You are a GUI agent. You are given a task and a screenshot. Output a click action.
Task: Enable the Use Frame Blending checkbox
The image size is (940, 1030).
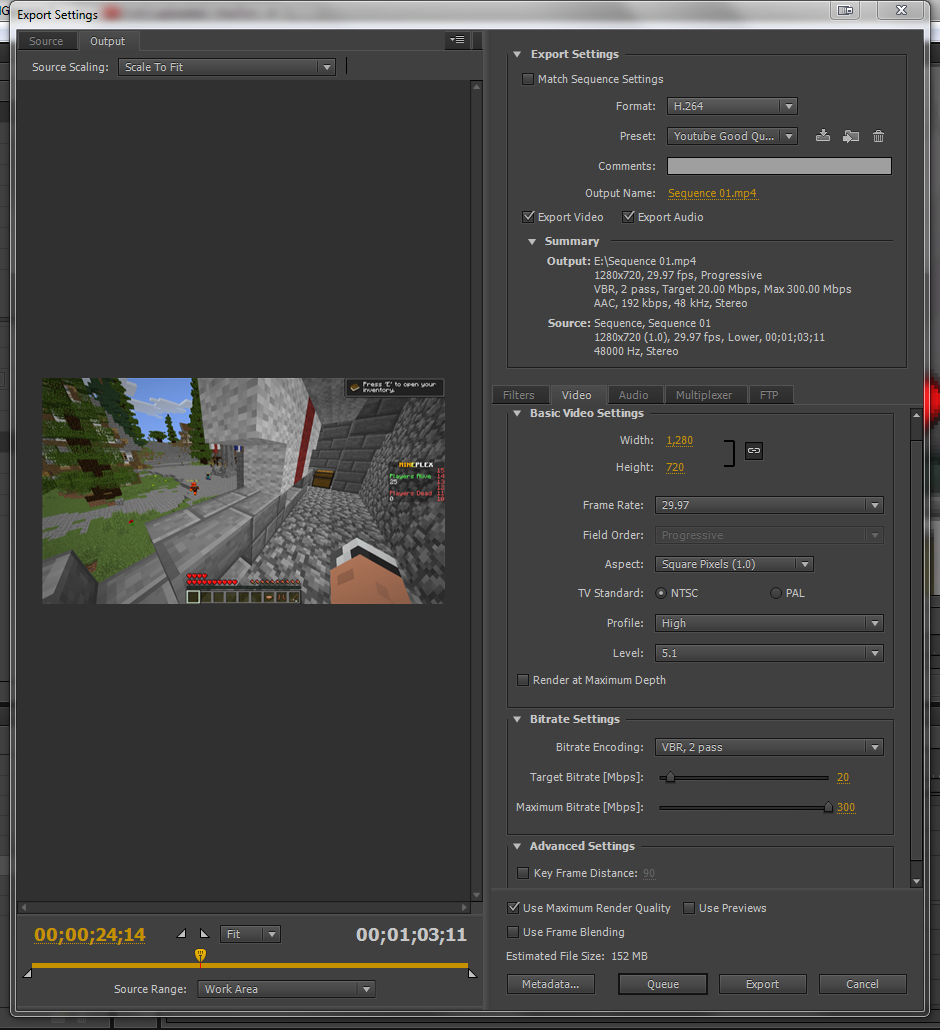[513, 932]
